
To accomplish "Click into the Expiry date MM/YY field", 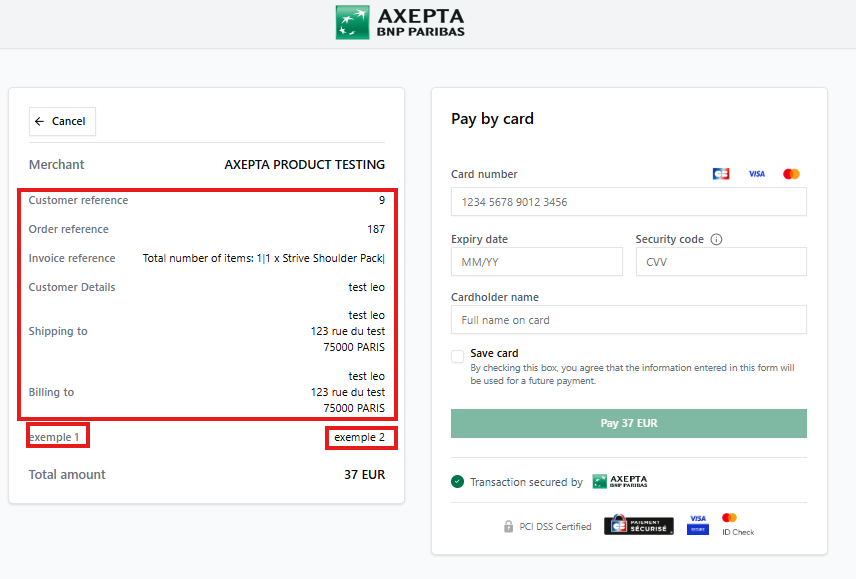I will click(x=537, y=262).
